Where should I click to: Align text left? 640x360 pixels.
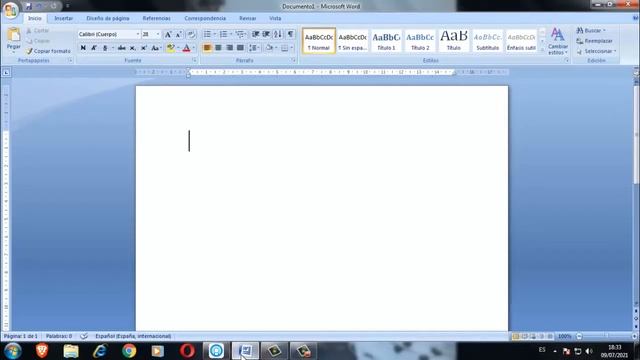[x=207, y=48]
